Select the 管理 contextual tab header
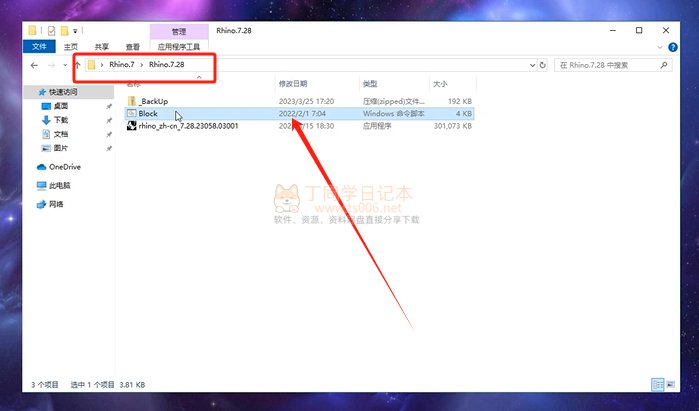Image resolution: width=699 pixels, height=411 pixels. click(x=179, y=32)
